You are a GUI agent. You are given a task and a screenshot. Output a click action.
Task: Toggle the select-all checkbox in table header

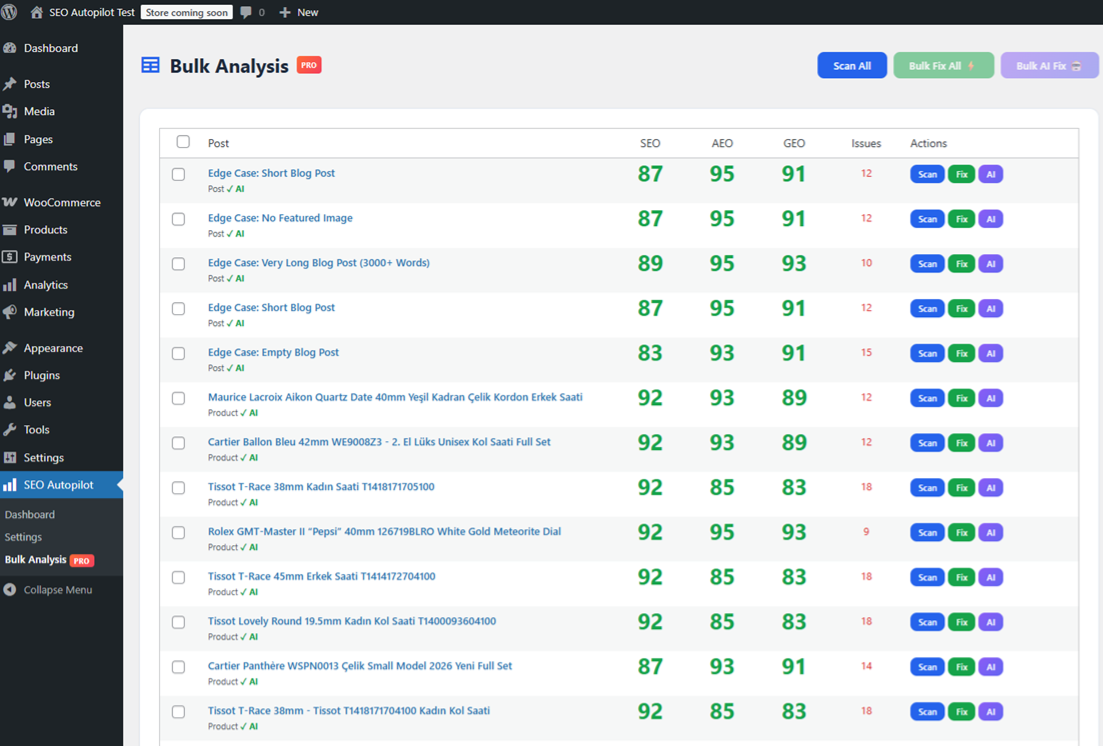pyautogui.click(x=183, y=142)
